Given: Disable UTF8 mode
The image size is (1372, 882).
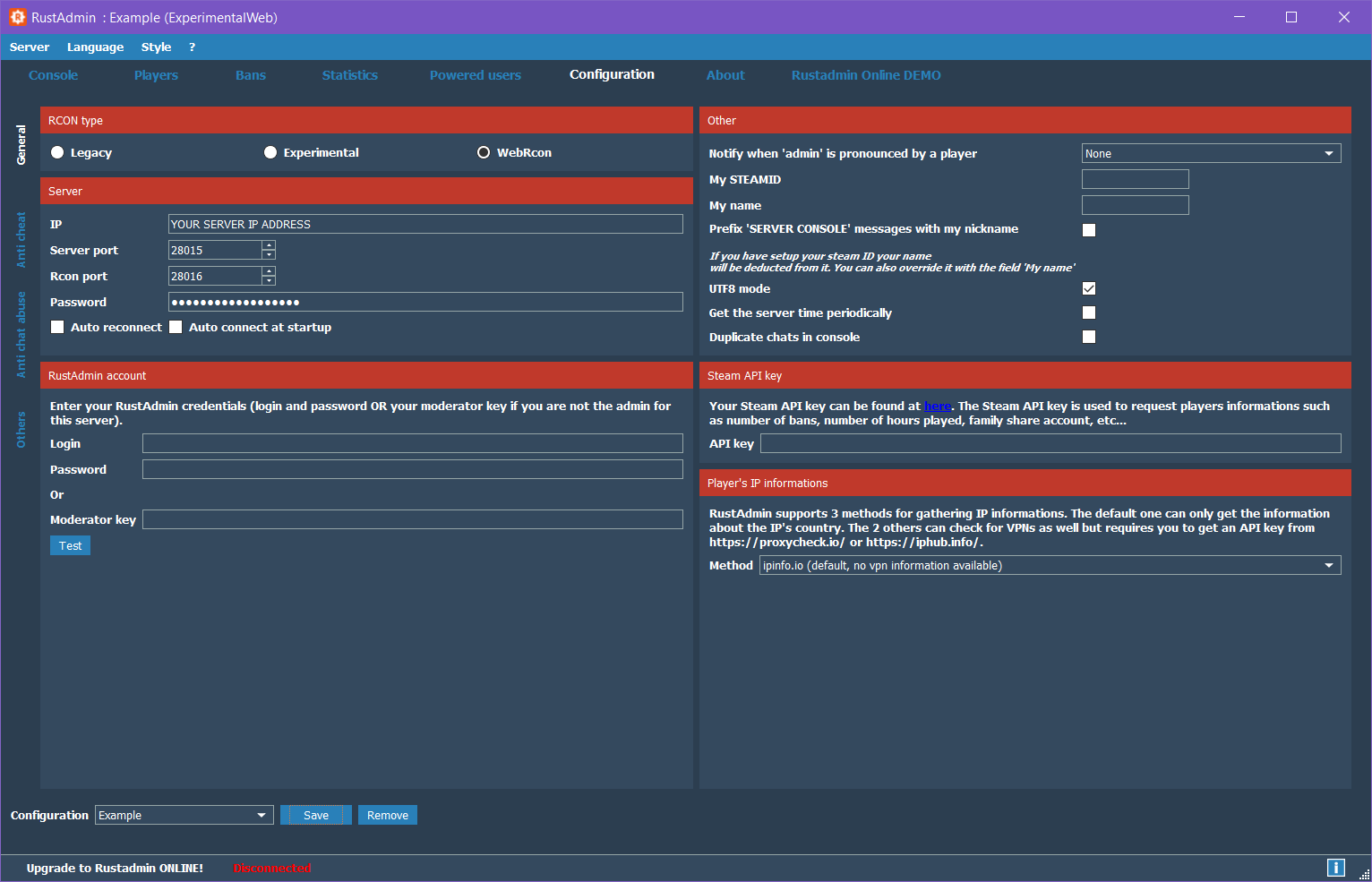Looking at the screenshot, I should 1089,288.
